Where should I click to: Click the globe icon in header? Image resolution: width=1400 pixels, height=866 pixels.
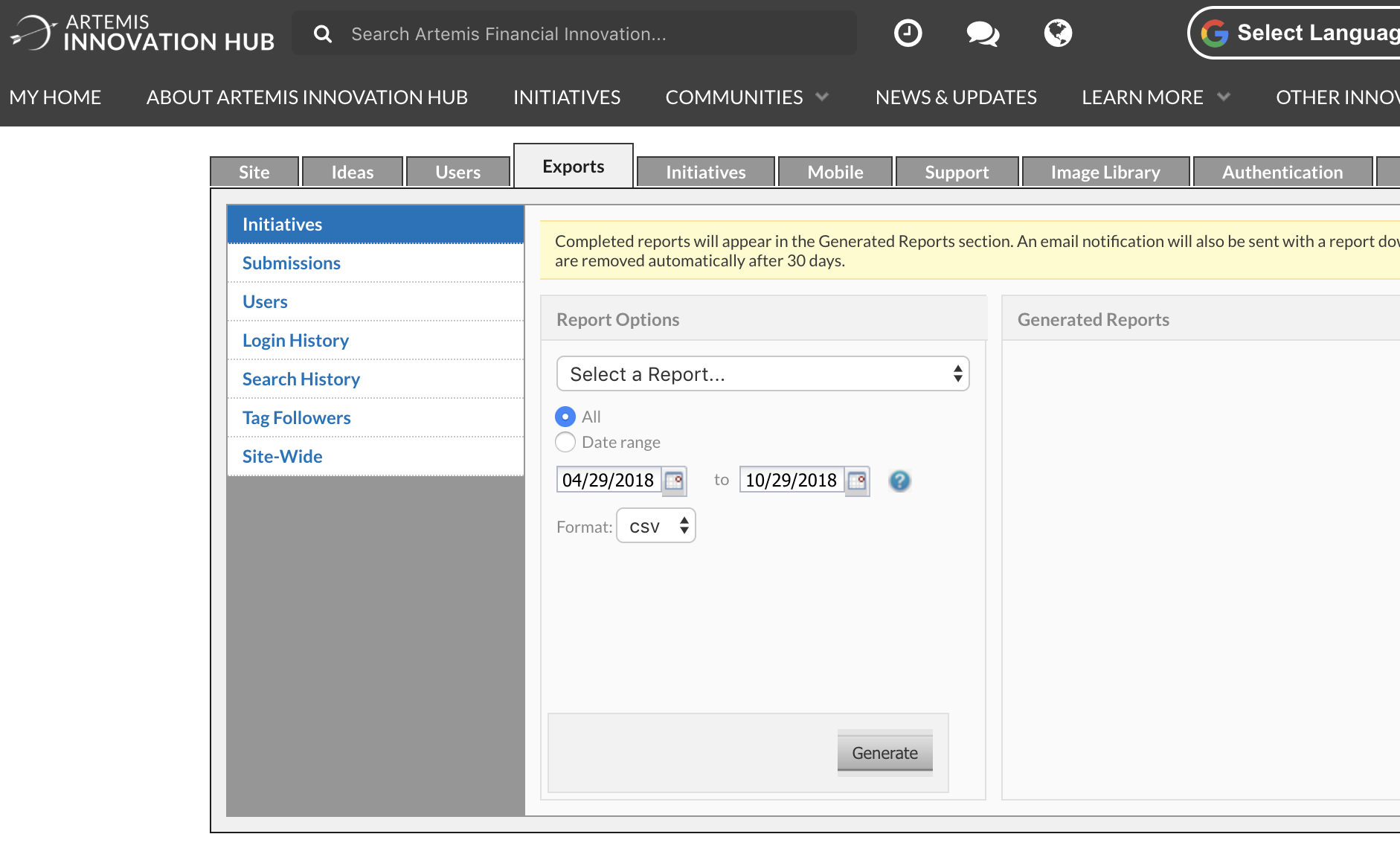[x=1058, y=33]
